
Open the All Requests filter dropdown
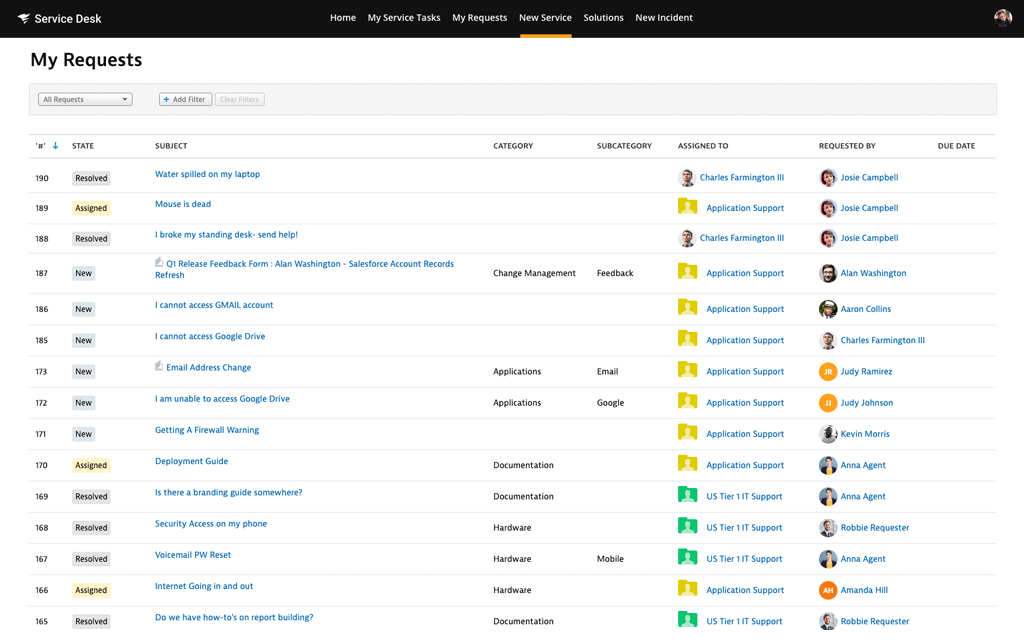84,99
